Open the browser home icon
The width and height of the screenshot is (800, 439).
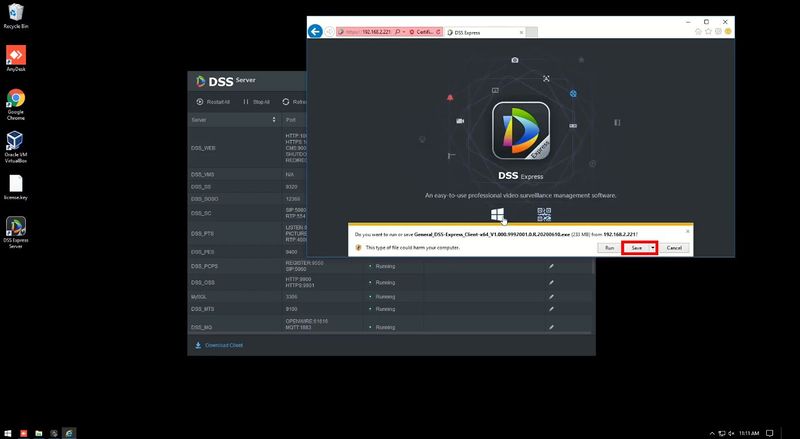[x=698, y=32]
